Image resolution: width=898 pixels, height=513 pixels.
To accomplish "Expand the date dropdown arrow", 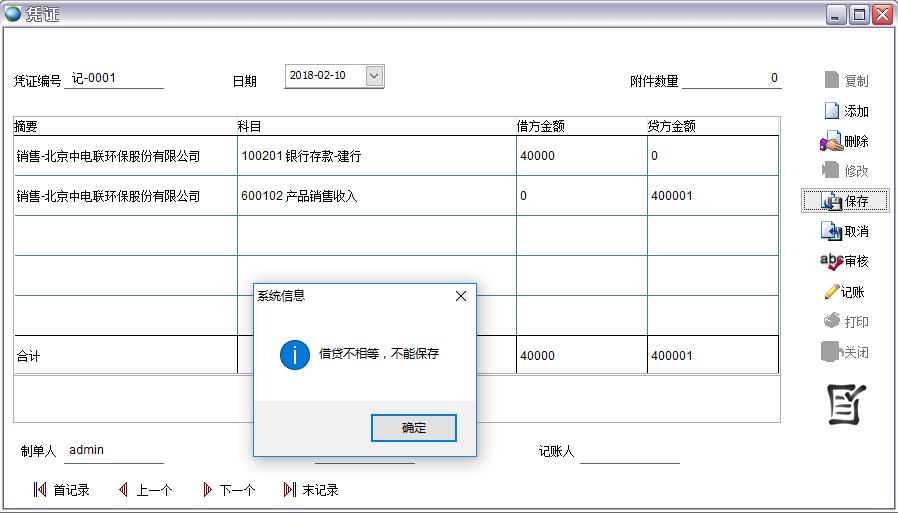I will pos(373,76).
